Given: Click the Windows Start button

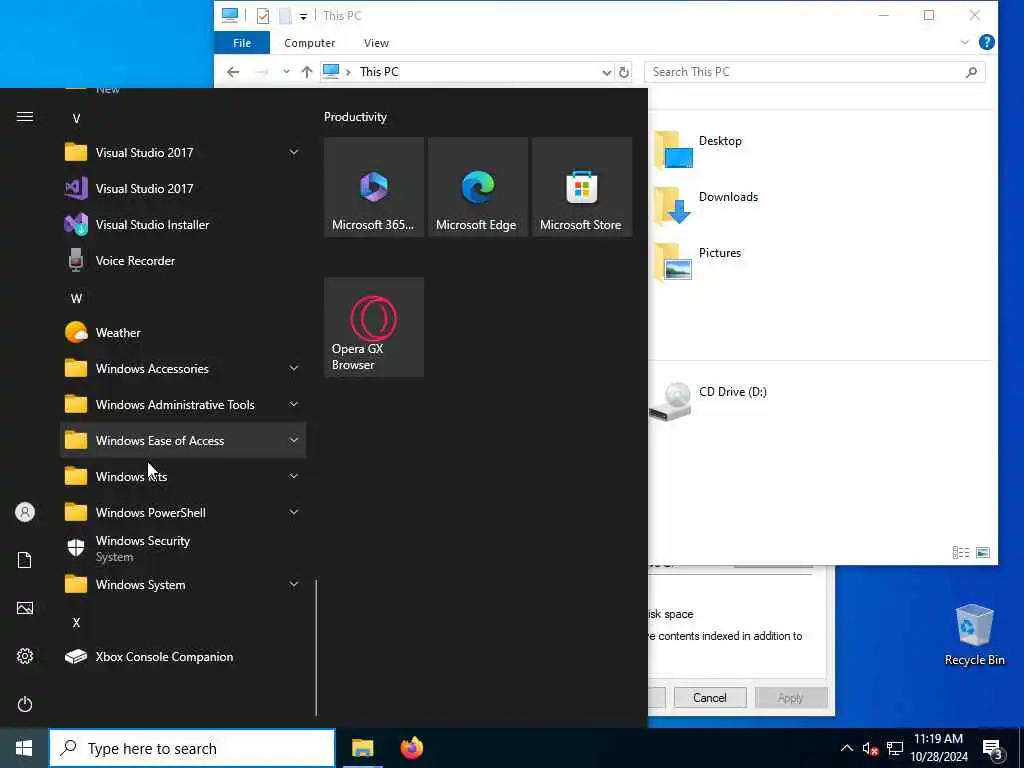Looking at the screenshot, I should (x=24, y=748).
